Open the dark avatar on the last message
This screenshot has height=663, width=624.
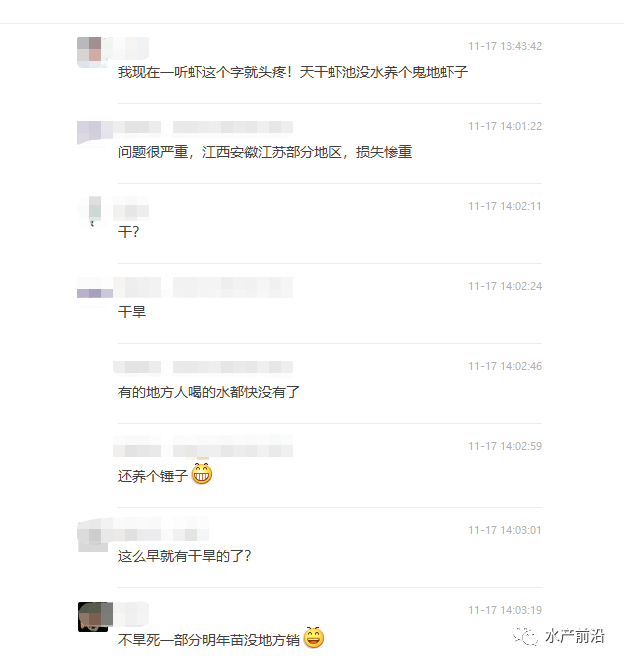pos(95,617)
